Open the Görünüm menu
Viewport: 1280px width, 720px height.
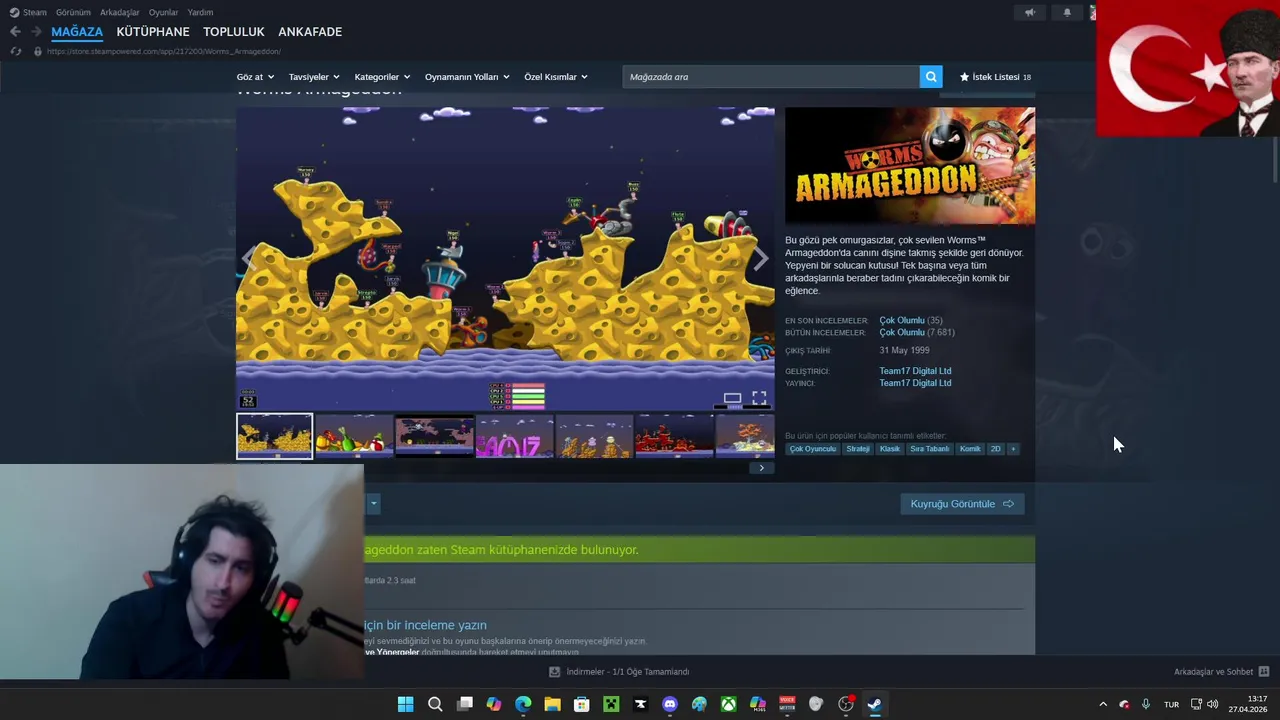coord(73,12)
